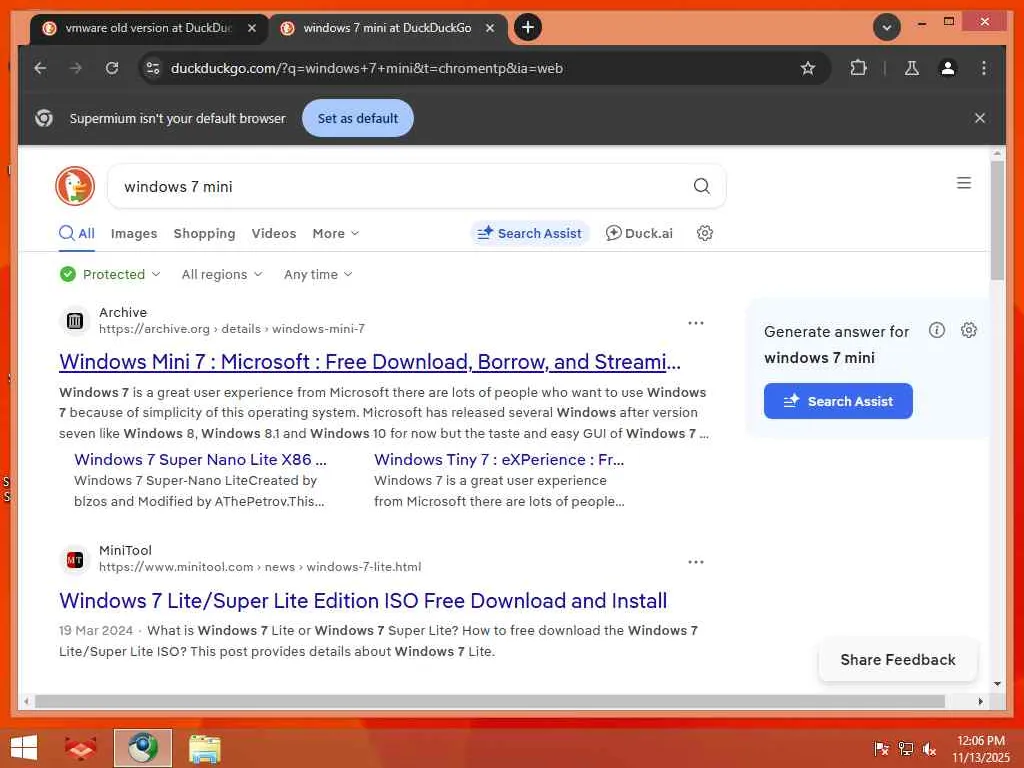Expand the More search categories dropdown

point(336,234)
